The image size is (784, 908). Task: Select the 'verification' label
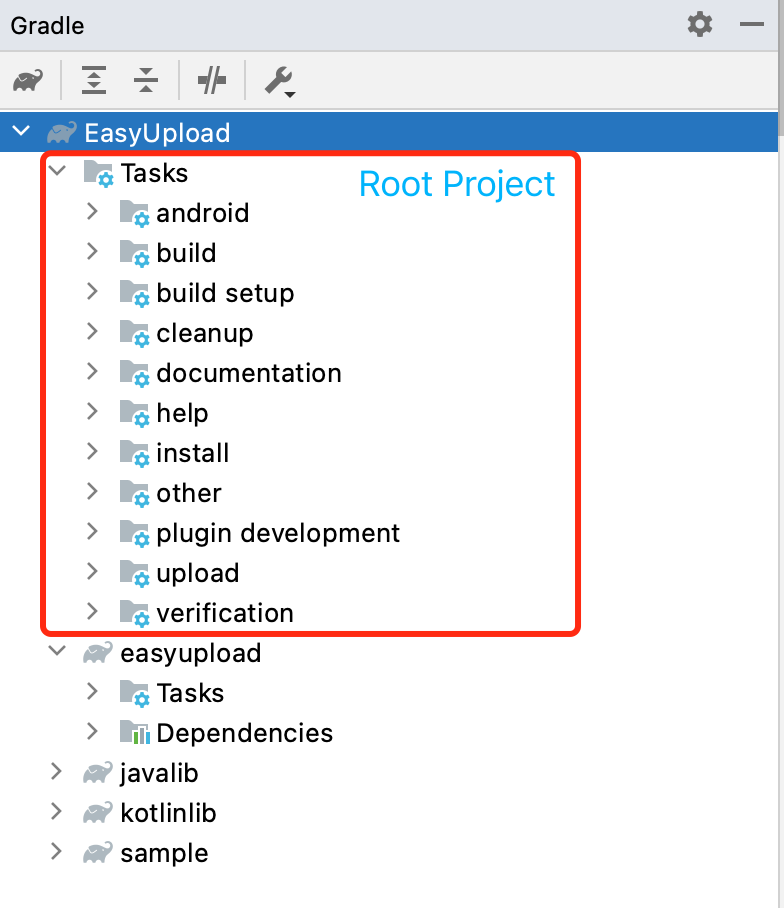(x=225, y=613)
